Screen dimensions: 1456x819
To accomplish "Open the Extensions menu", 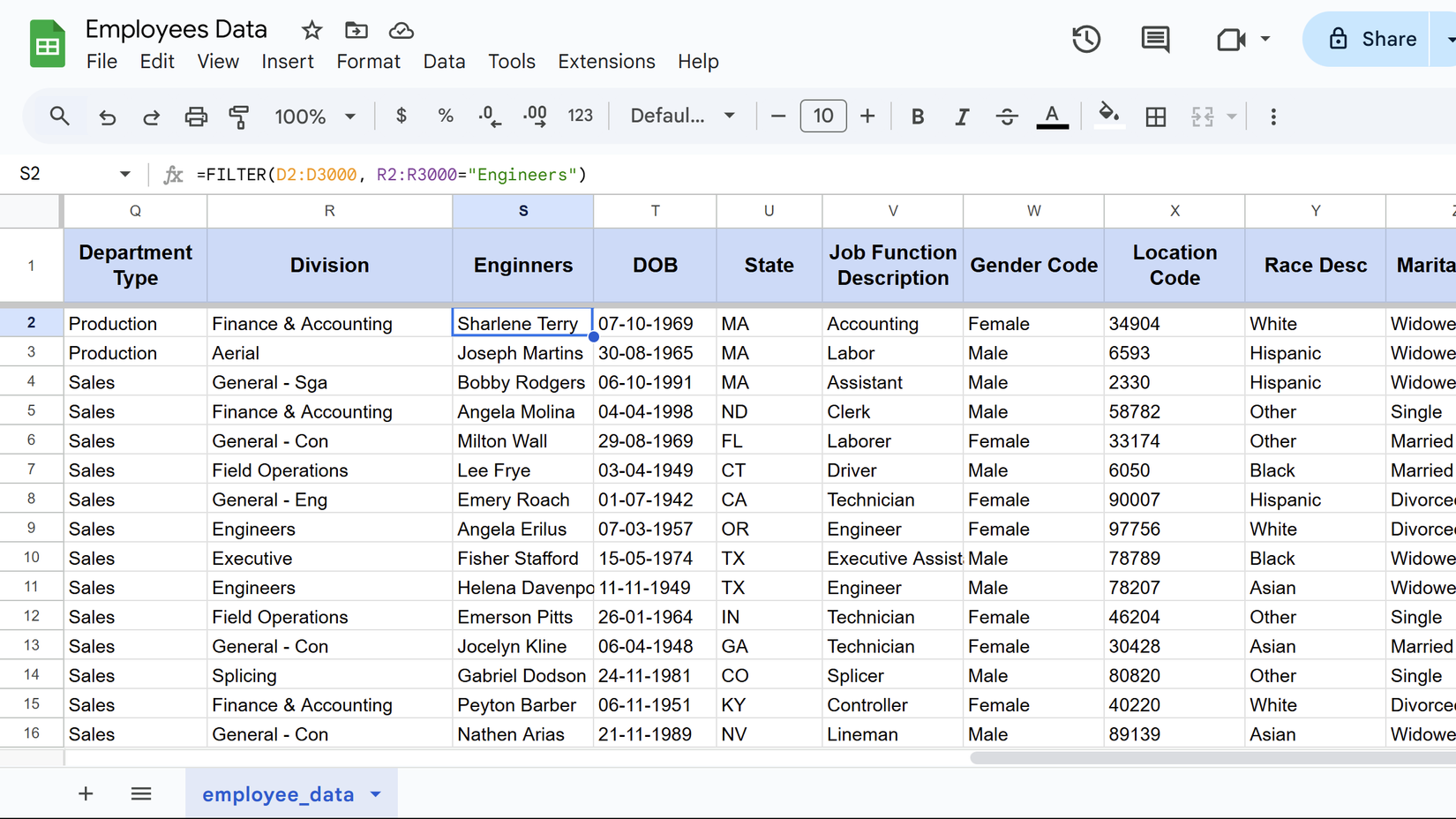I will coord(606,61).
